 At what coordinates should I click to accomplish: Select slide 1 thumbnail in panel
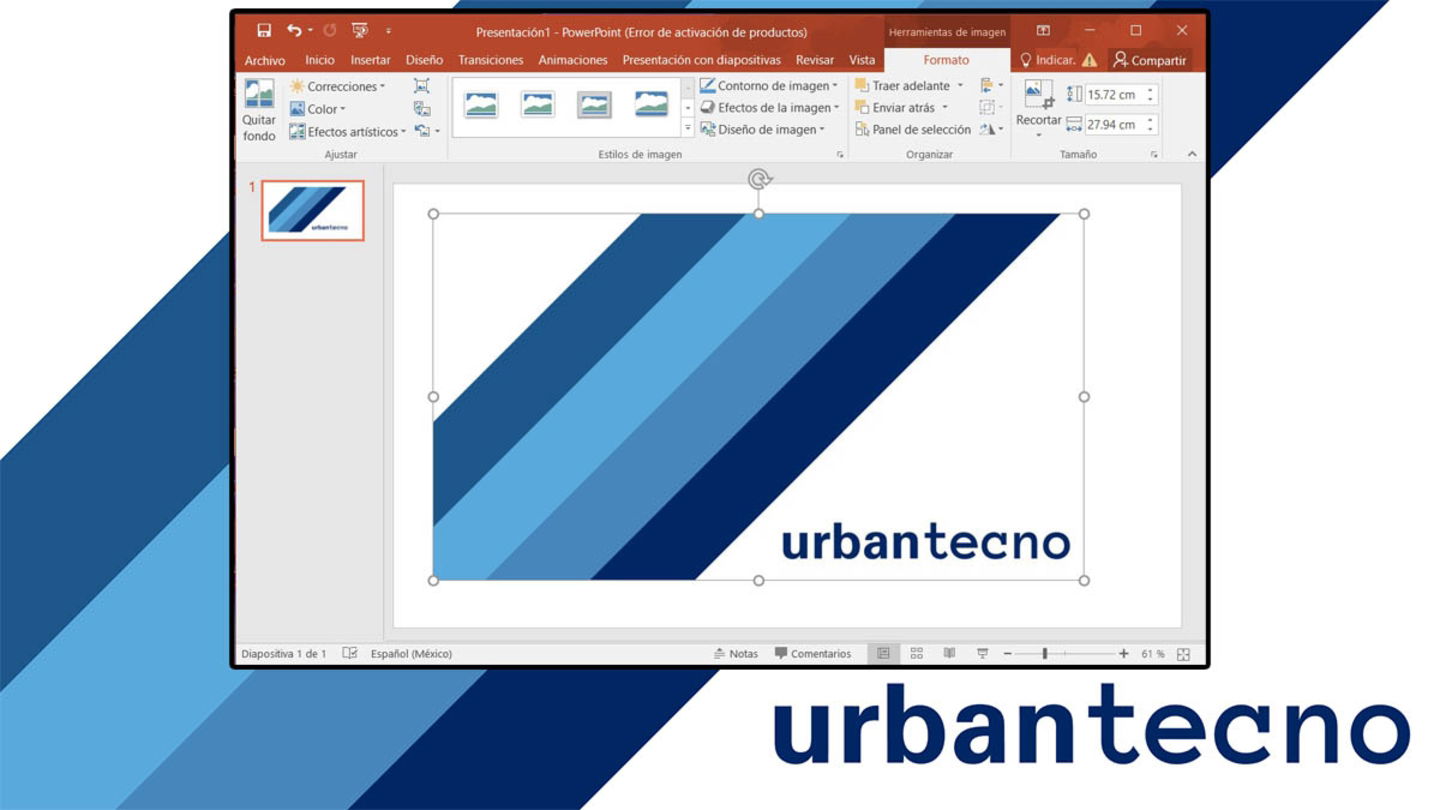(x=313, y=210)
